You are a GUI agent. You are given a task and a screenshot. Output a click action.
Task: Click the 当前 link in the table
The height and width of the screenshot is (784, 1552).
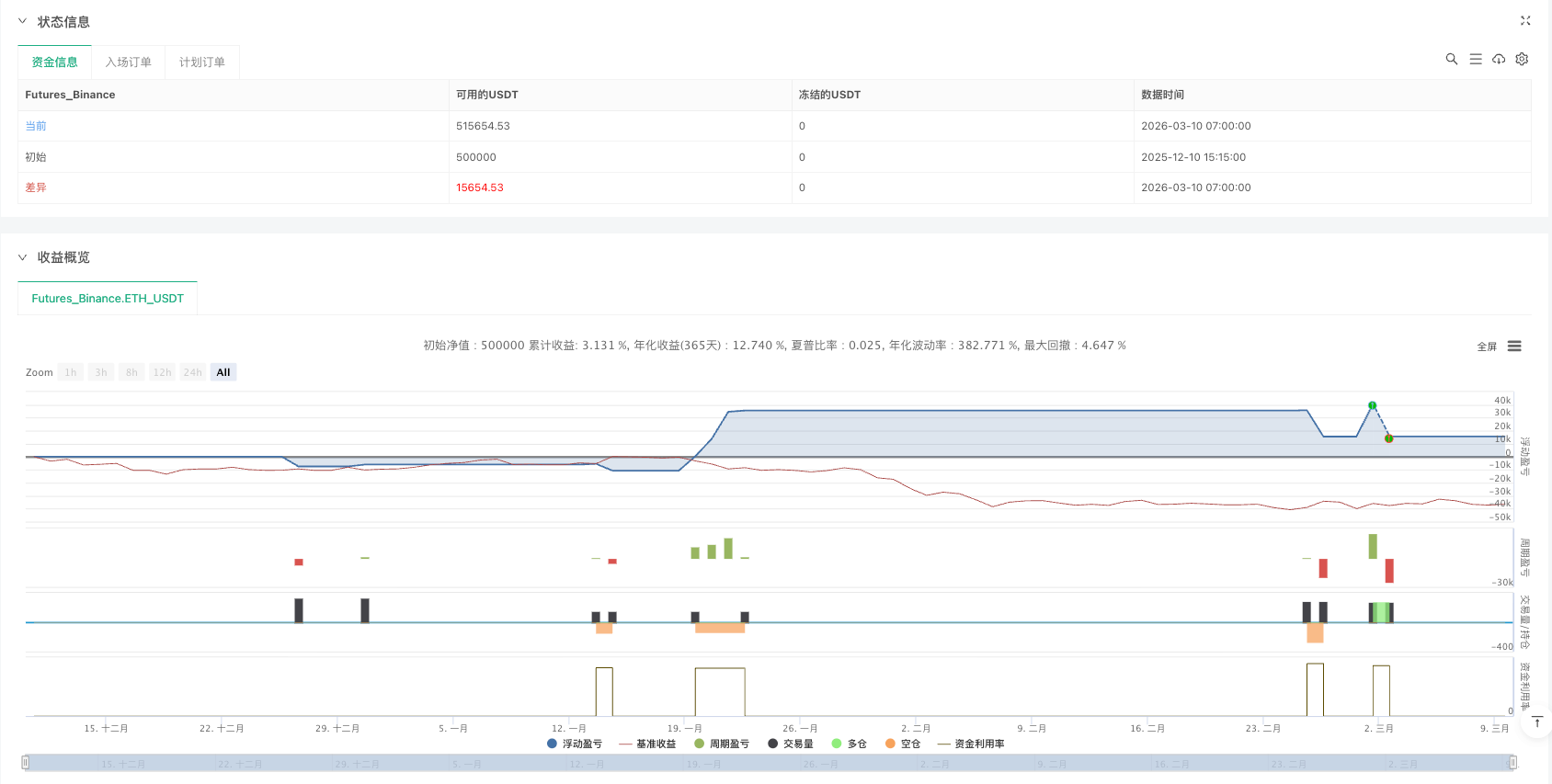click(x=36, y=126)
